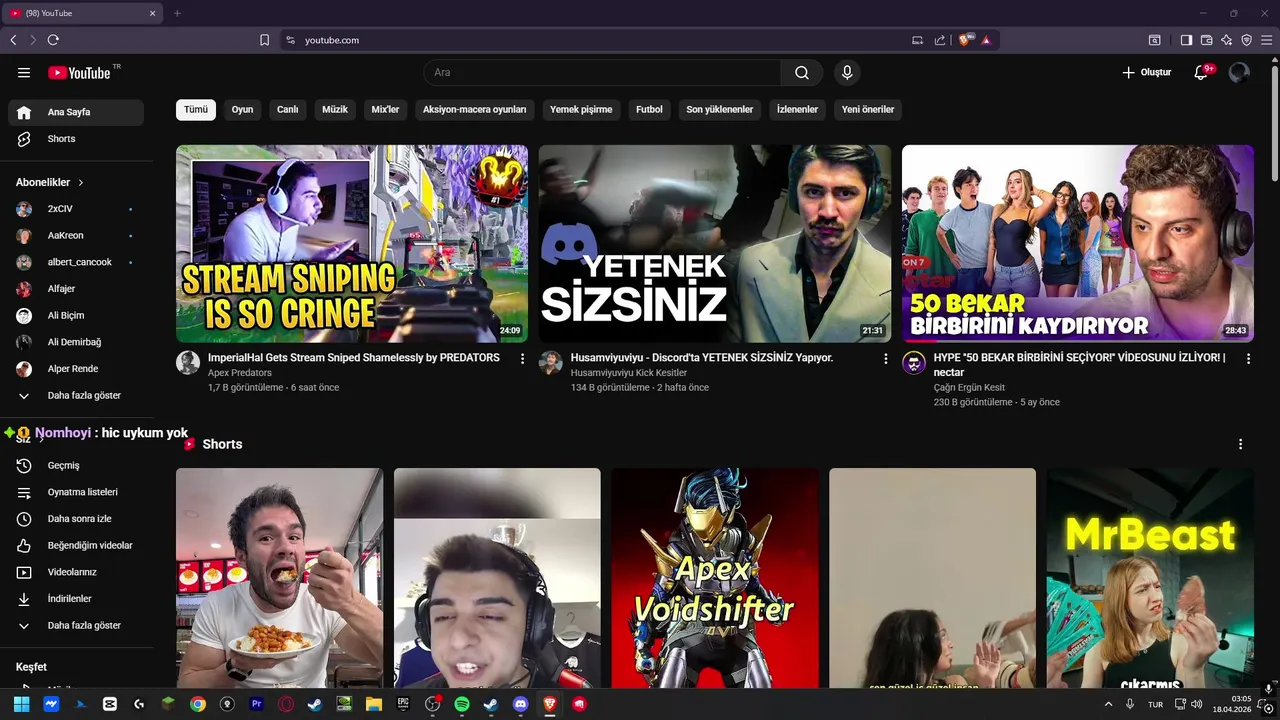Open İndirilenler downloads
This screenshot has height=720, width=1280.
76,599
